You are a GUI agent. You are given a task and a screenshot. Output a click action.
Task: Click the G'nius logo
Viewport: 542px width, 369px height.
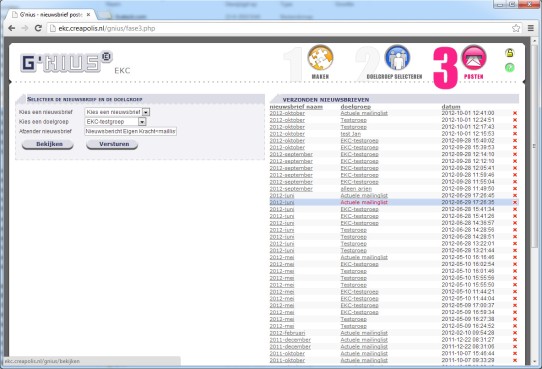(x=66, y=62)
